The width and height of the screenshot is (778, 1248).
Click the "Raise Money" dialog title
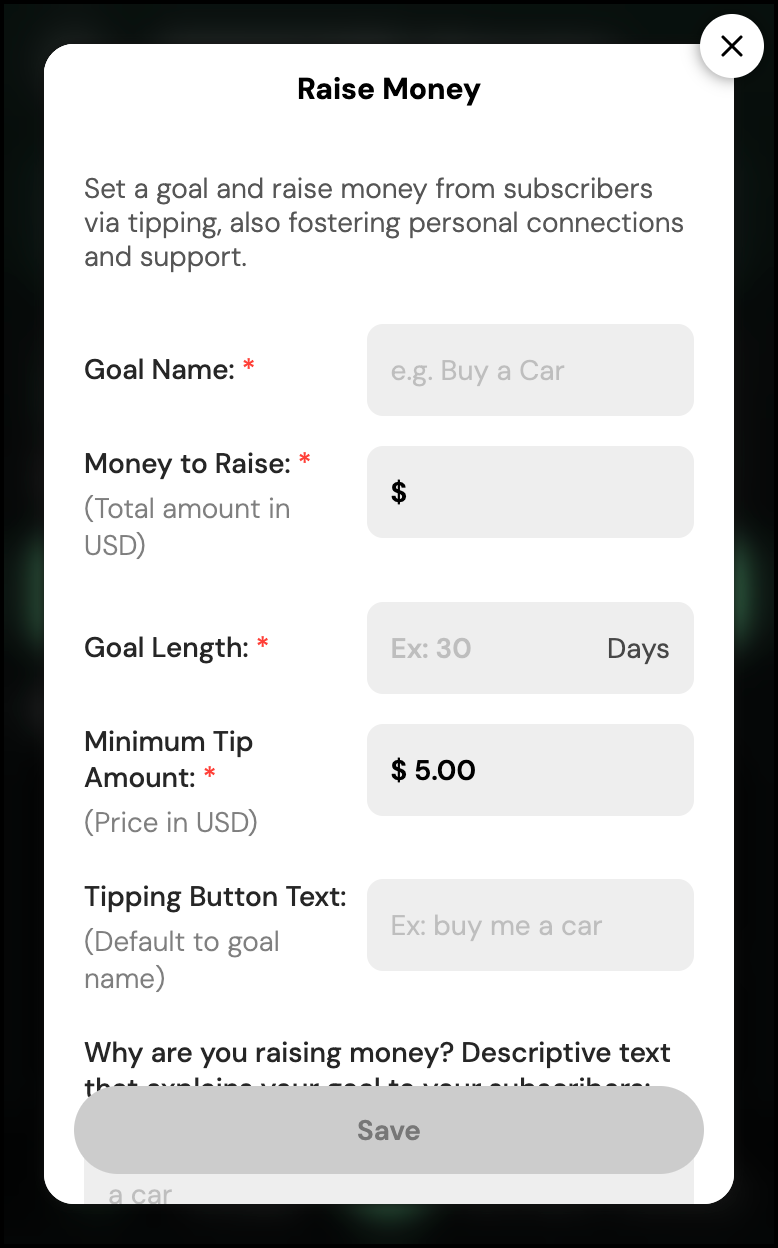(389, 89)
